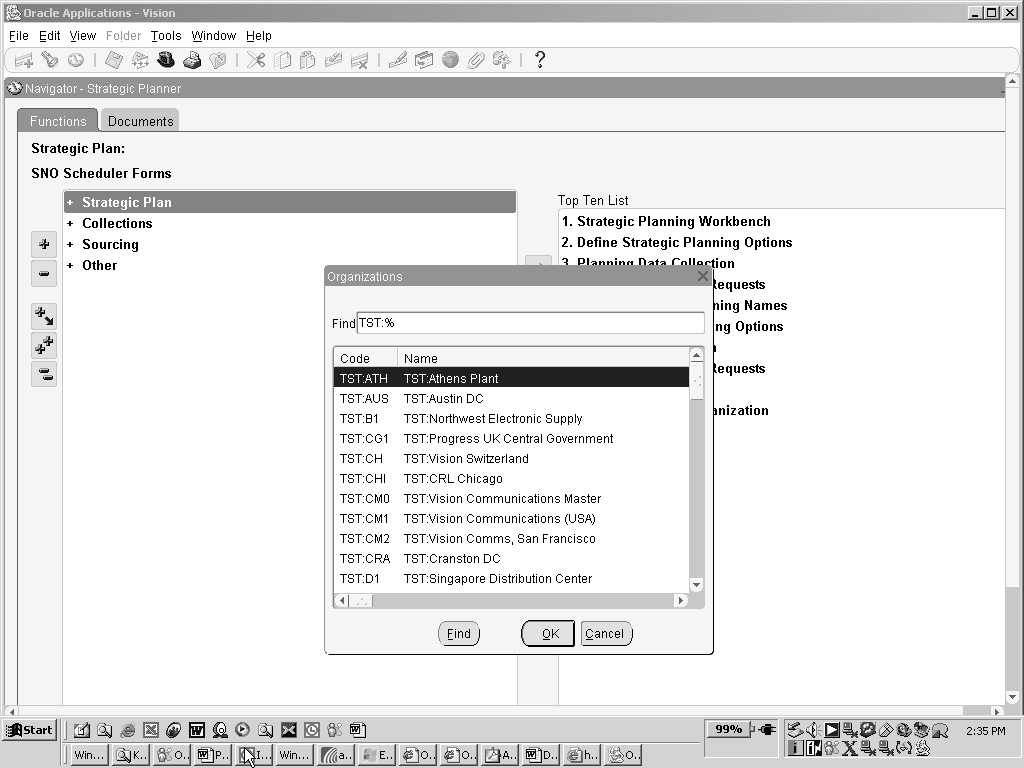1024x768 pixels.
Task: Click the Collapse All navigator button
Action: pyautogui.click(x=44, y=374)
